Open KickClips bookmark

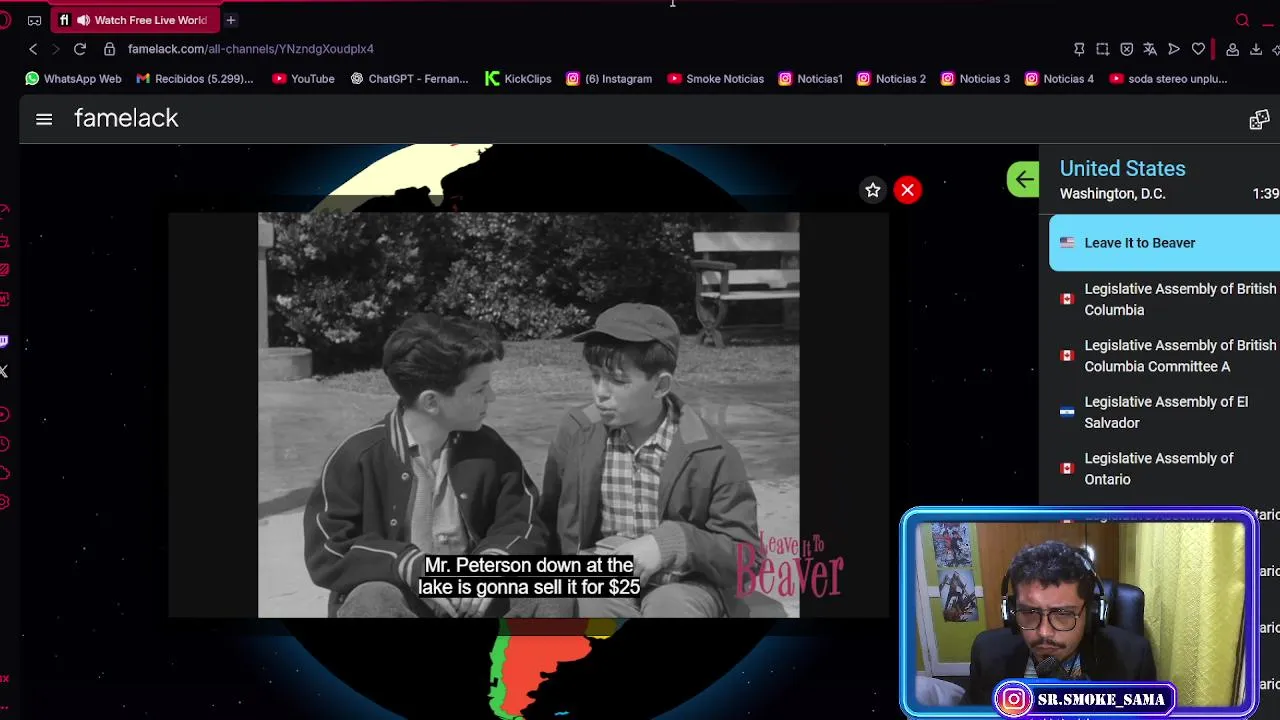518,79
